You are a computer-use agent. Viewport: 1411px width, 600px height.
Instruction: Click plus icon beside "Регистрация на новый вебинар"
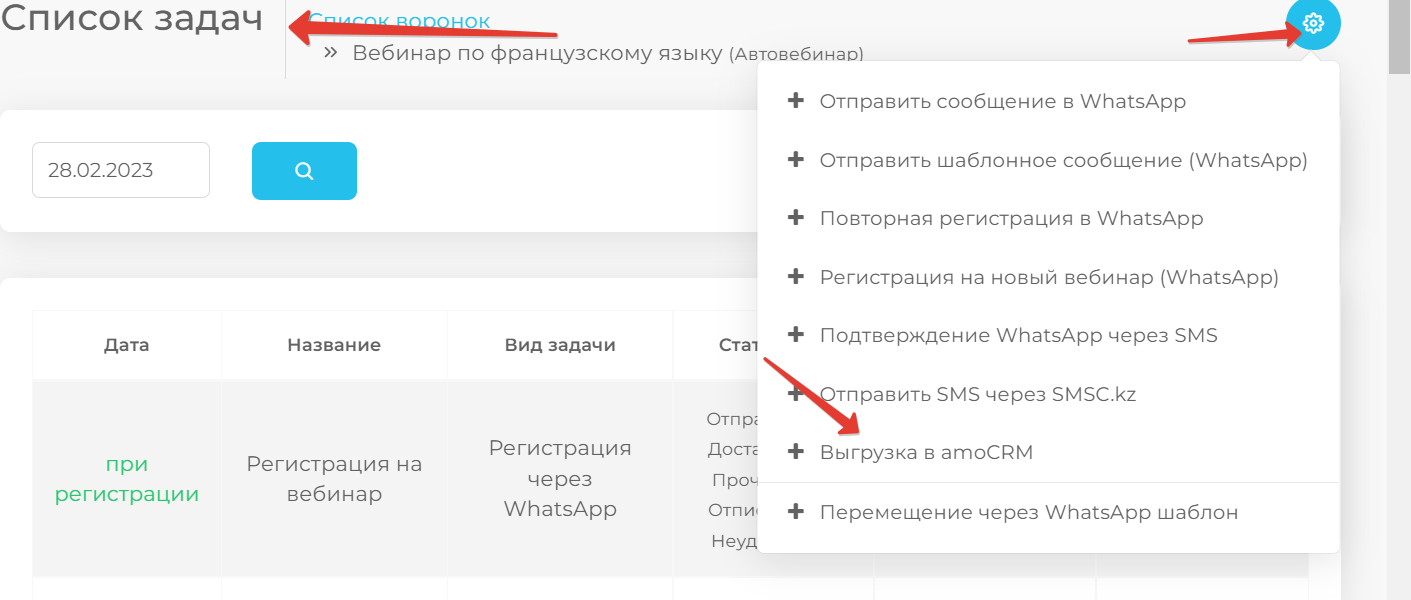pos(796,276)
